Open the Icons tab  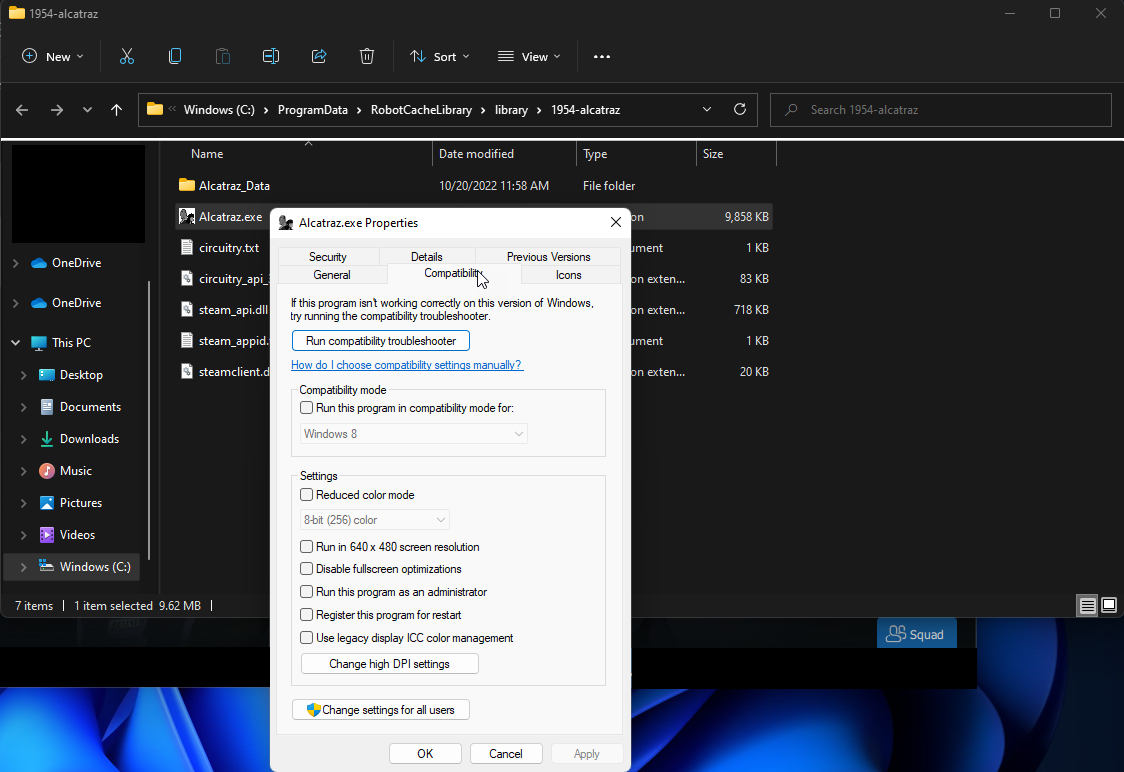[x=568, y=275]
